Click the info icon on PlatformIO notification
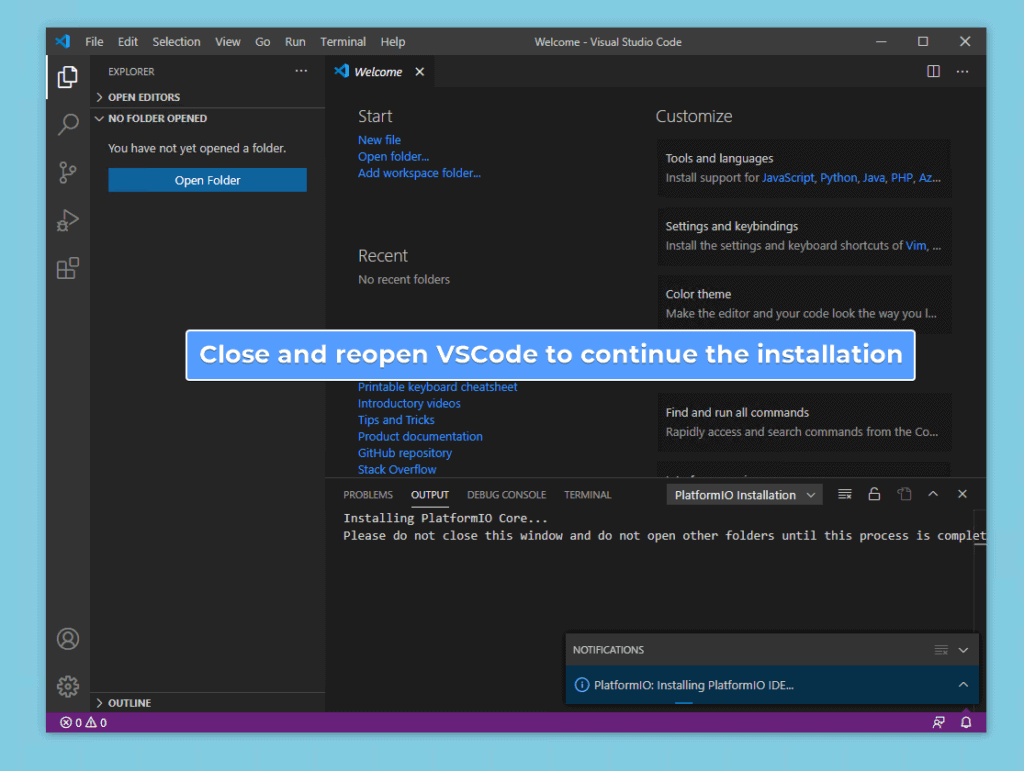Viewport: 1024px width, 771px height. pos(581,685)
